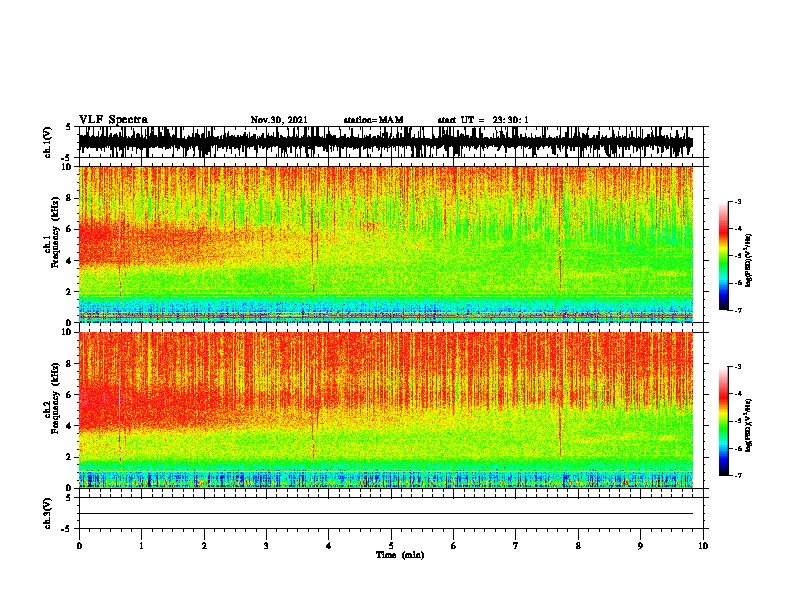Click time axis tick label '0'
792x612 pixels.
(79, 546)
